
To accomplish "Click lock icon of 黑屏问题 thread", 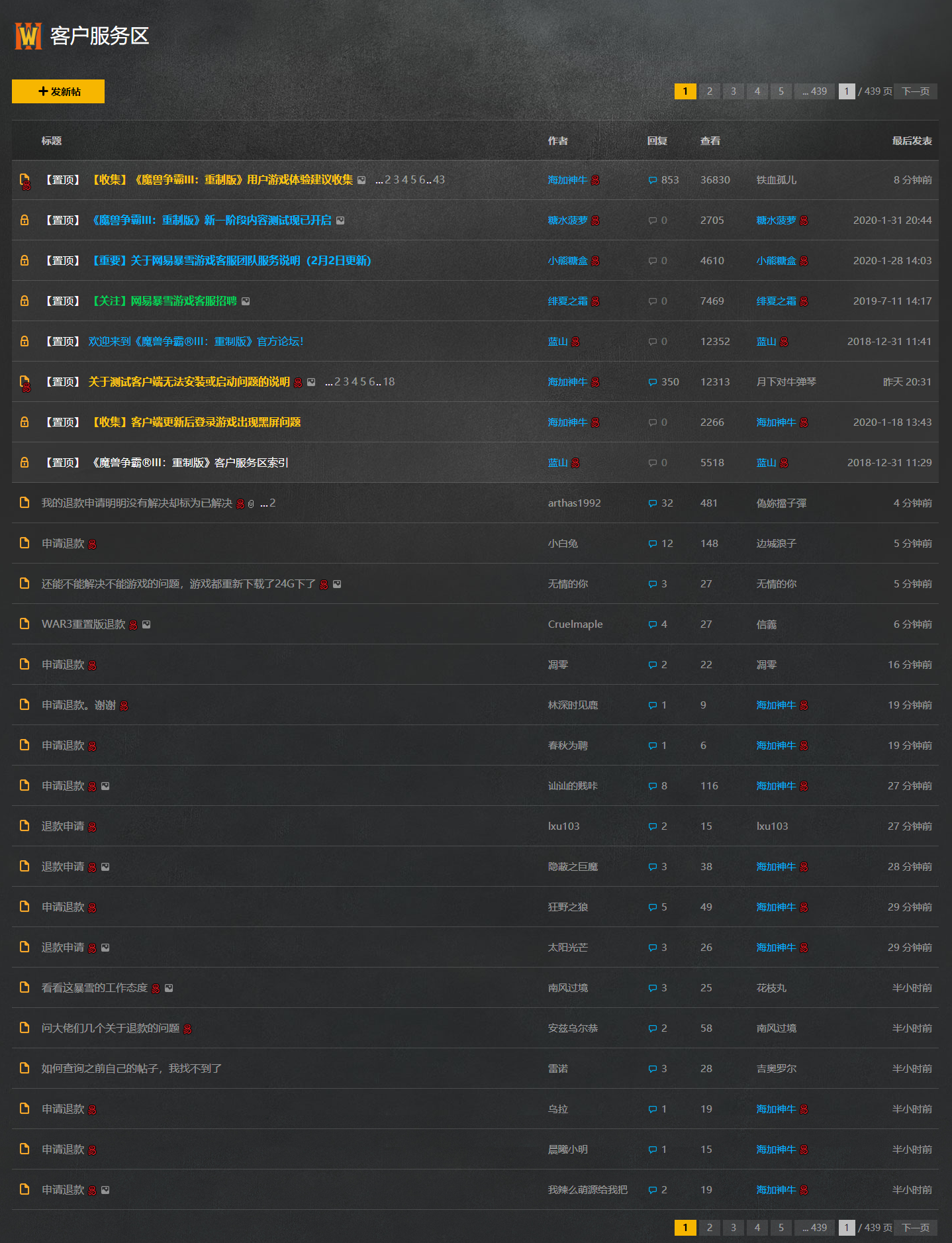I will [24, 422].
